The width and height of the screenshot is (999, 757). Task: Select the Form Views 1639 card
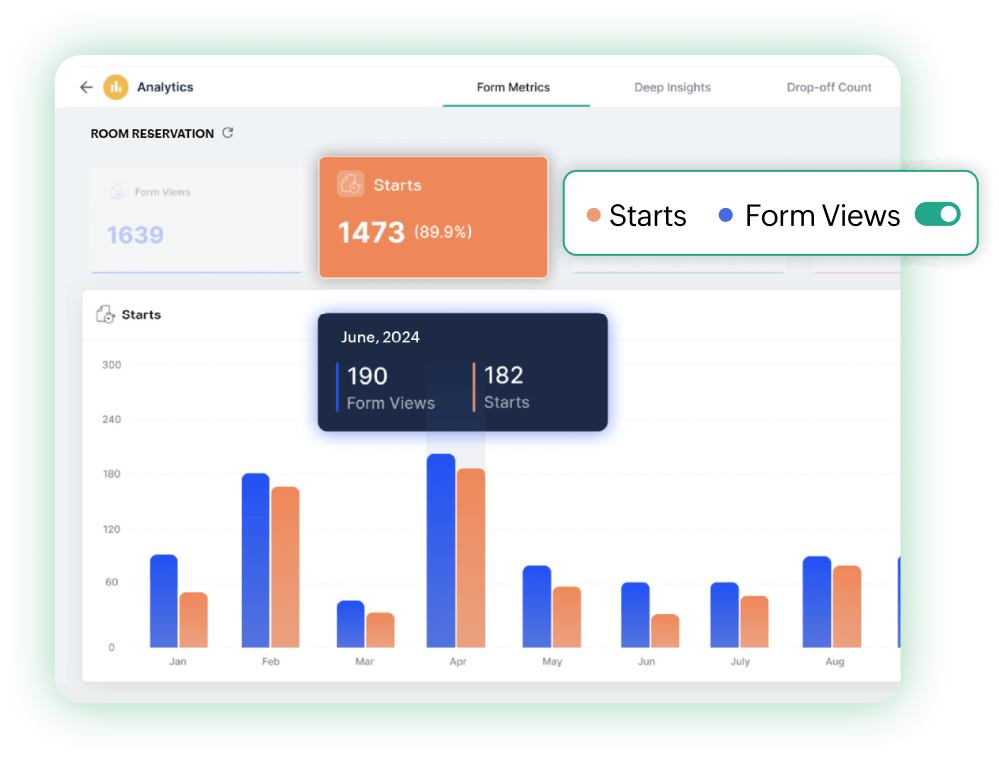tap(195, 220)
